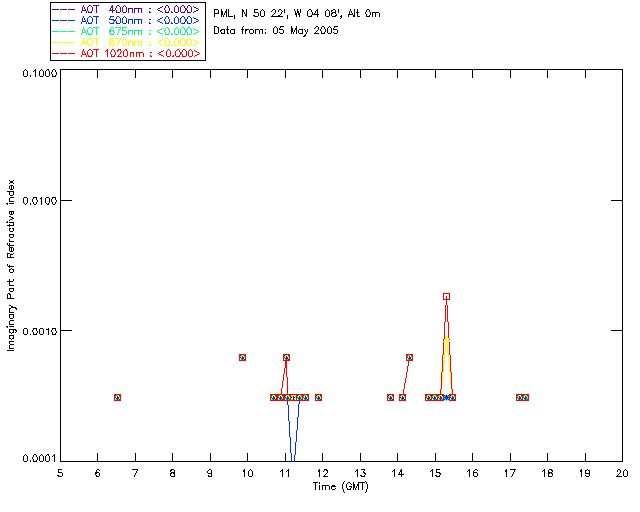Click x-axis tick label 5
This screenshot has width=640, height=512.
[60, 473]
